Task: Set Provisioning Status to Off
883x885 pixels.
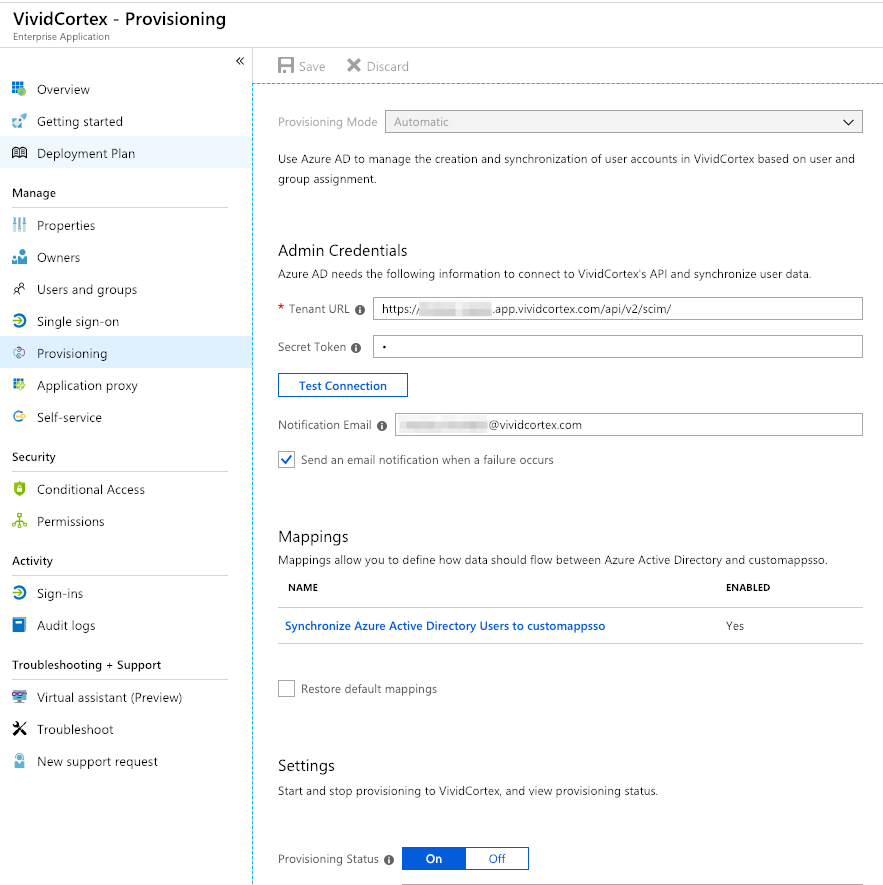Action: pos(497,858)
